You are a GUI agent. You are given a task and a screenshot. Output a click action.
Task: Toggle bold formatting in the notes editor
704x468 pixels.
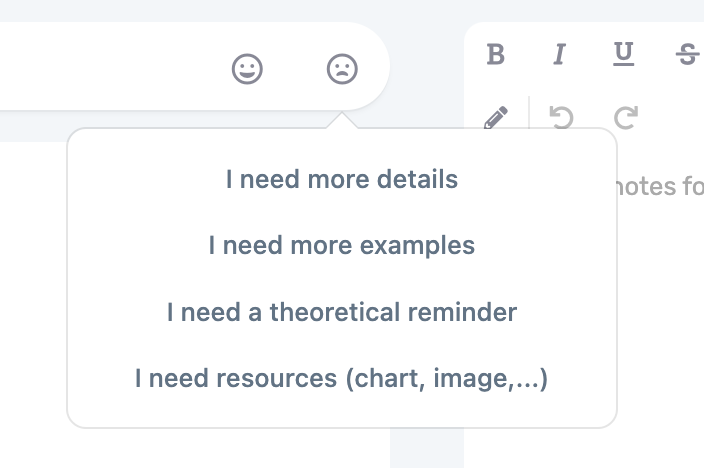tap(495, 54)
